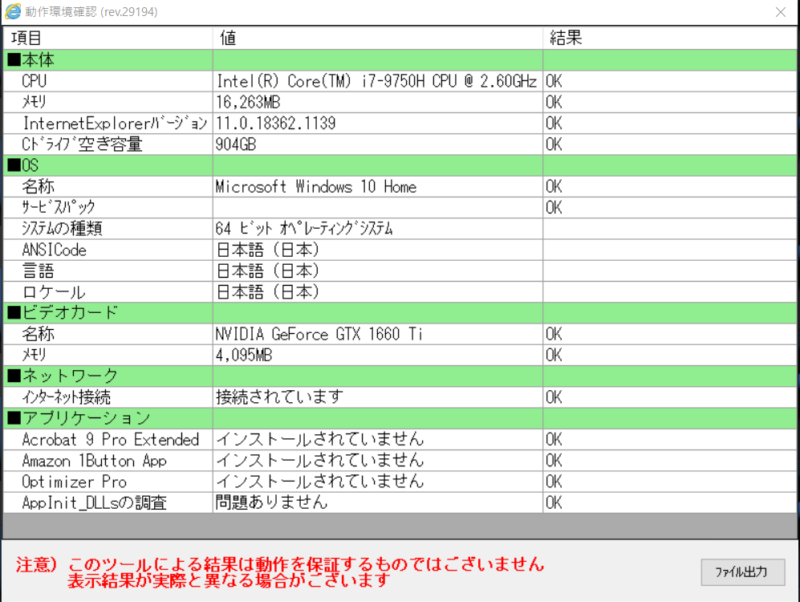Click the OK result for インターネット接続

click(x=554, y=397)
